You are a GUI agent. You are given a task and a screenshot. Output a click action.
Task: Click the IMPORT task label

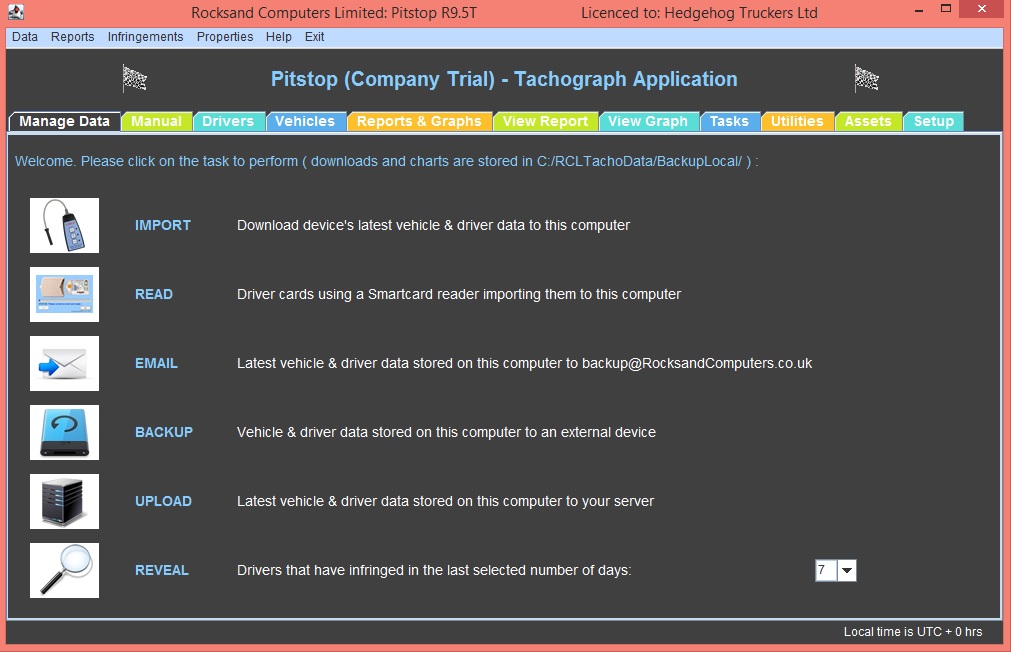tap(162, 225)
